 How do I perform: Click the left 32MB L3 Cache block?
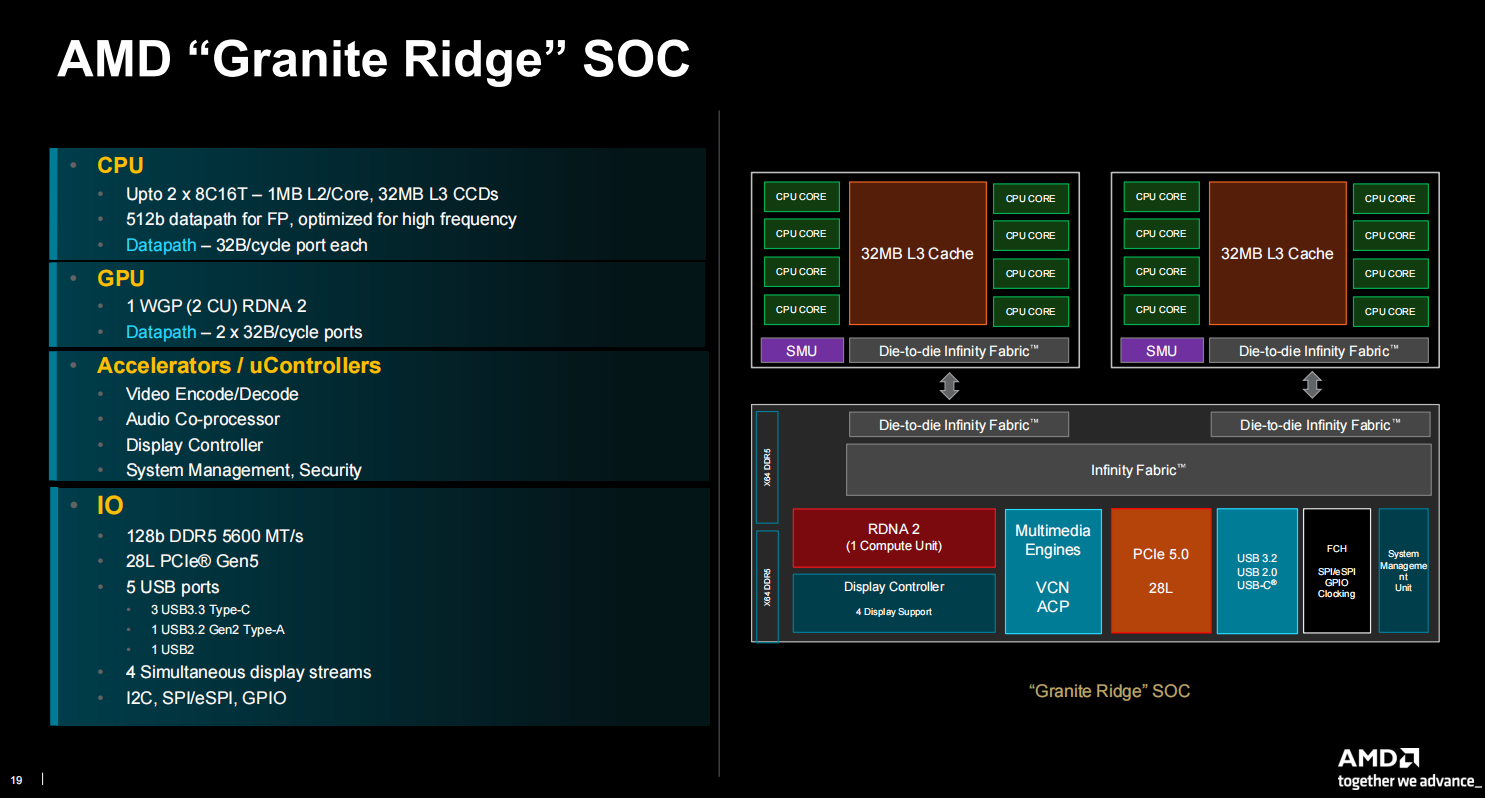(917, 254)
